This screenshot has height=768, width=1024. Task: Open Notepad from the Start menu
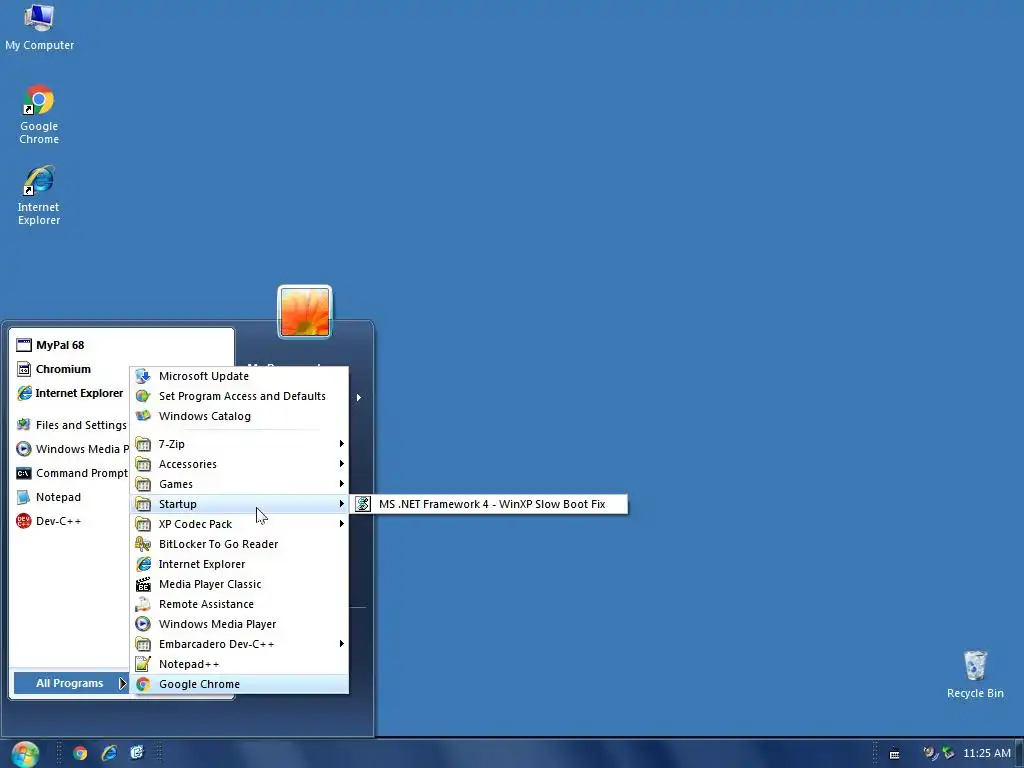[72, 497]
